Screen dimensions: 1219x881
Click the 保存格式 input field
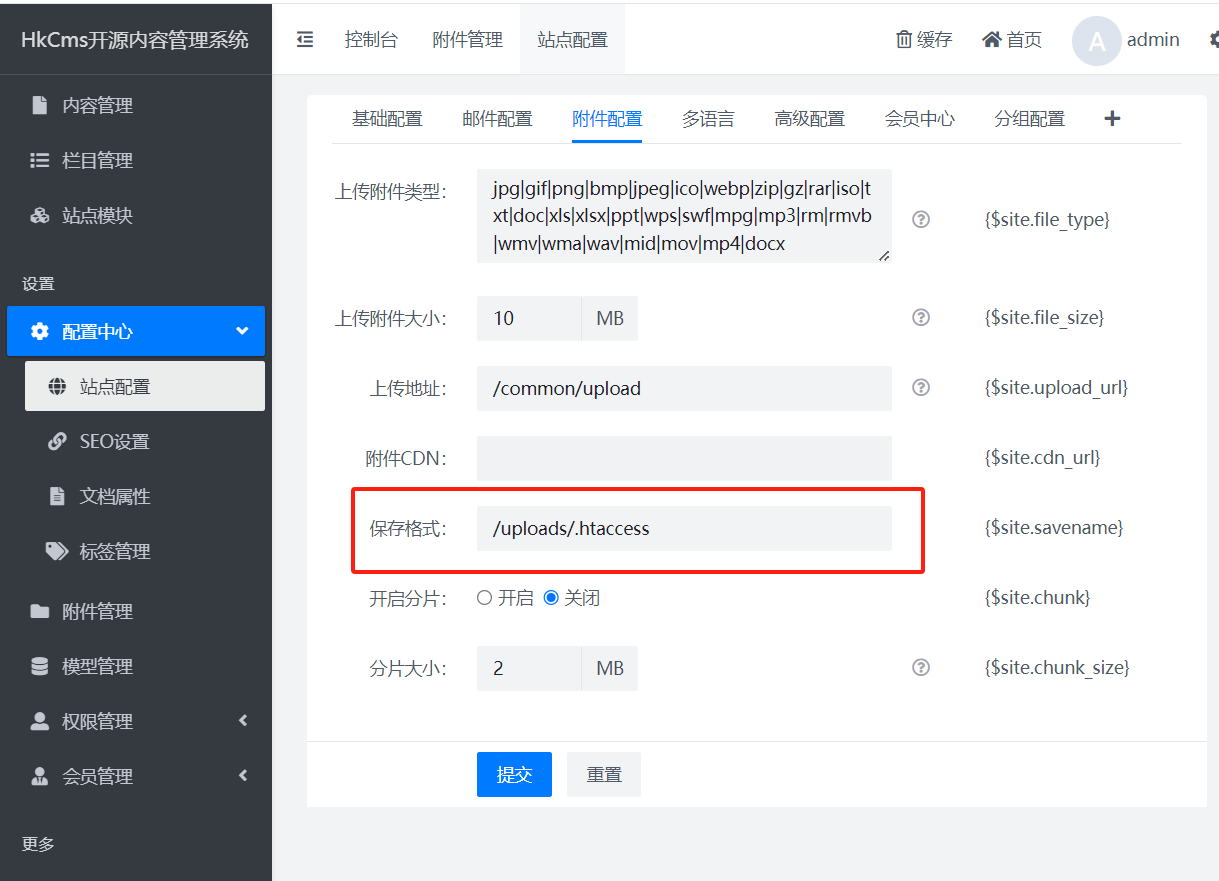click(x=684, y=528)
